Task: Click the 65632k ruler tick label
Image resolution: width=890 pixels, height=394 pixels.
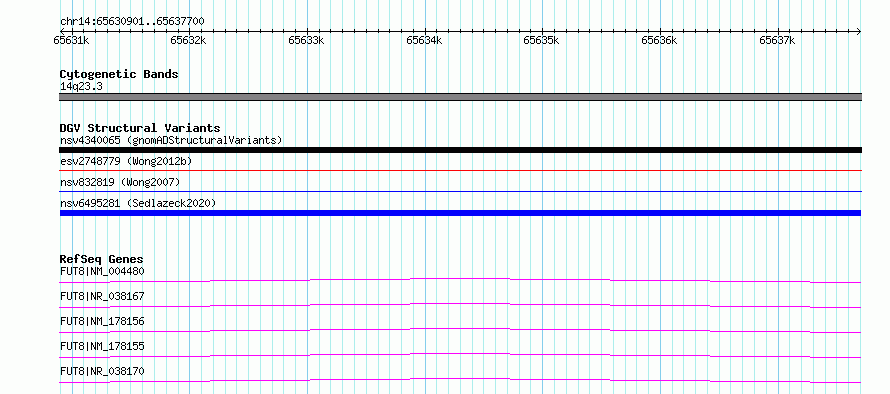Action: coord(188,40)
